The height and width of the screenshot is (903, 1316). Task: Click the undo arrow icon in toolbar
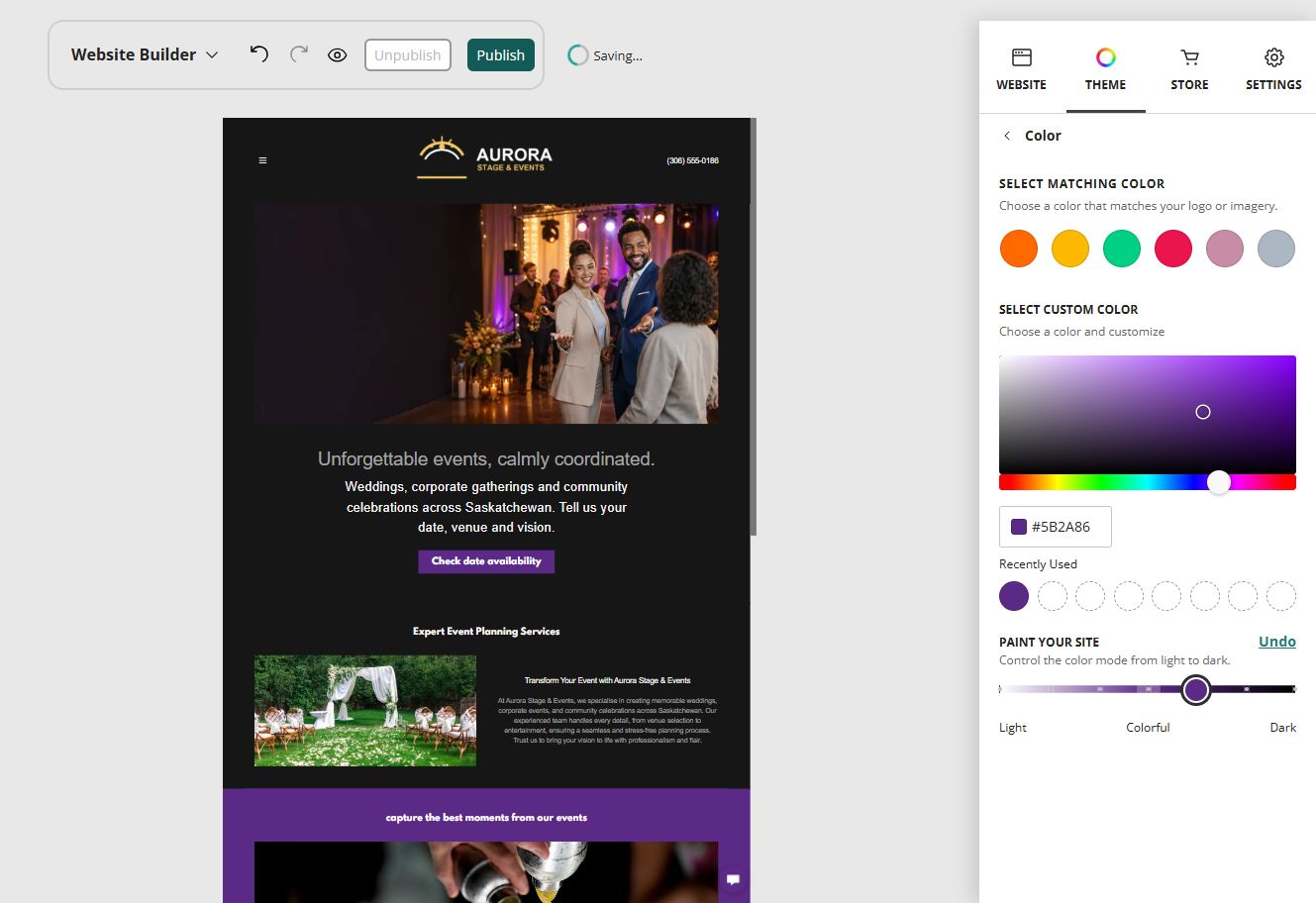tap(258, 54)
